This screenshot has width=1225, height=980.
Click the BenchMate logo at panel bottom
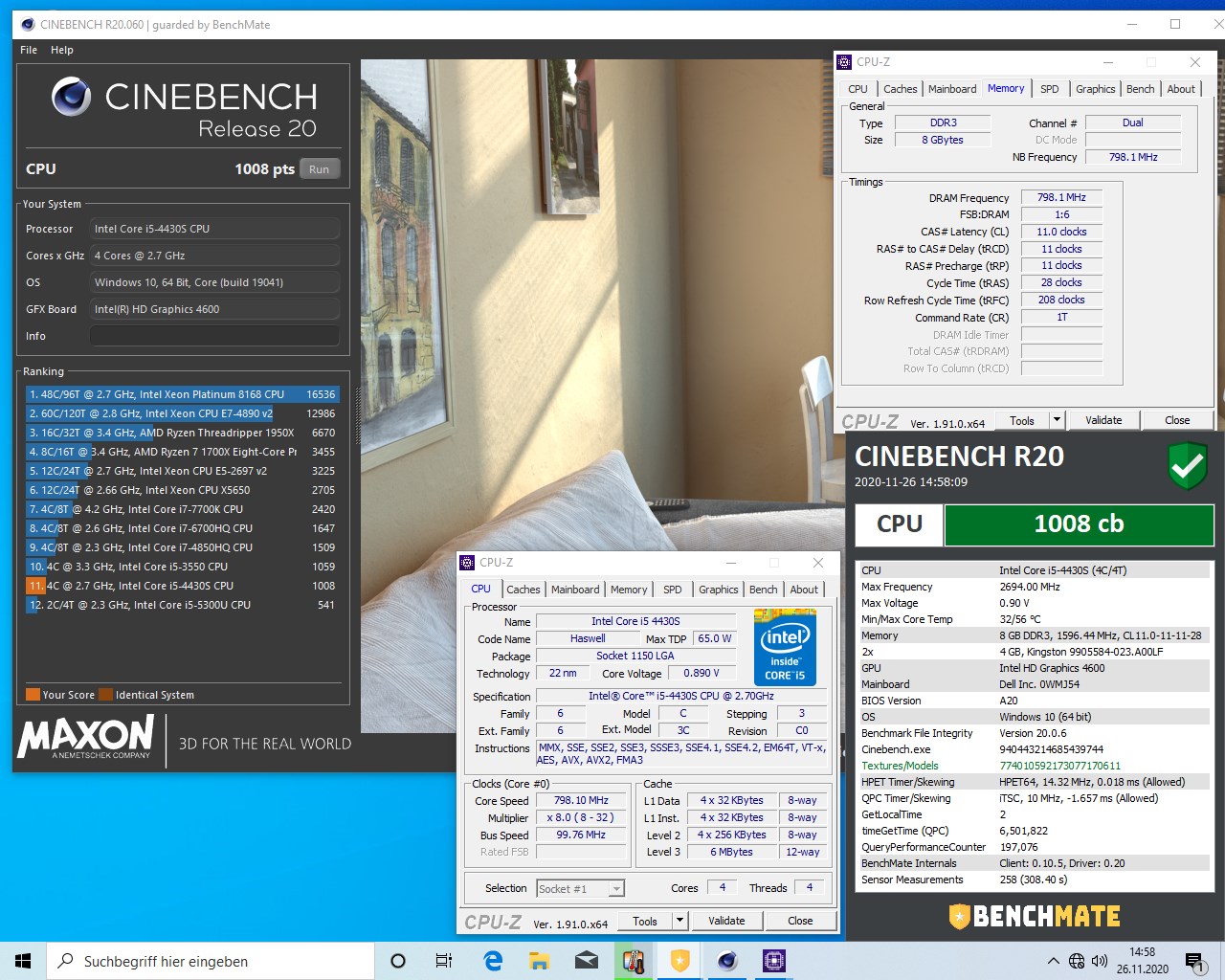point(1034,917)
